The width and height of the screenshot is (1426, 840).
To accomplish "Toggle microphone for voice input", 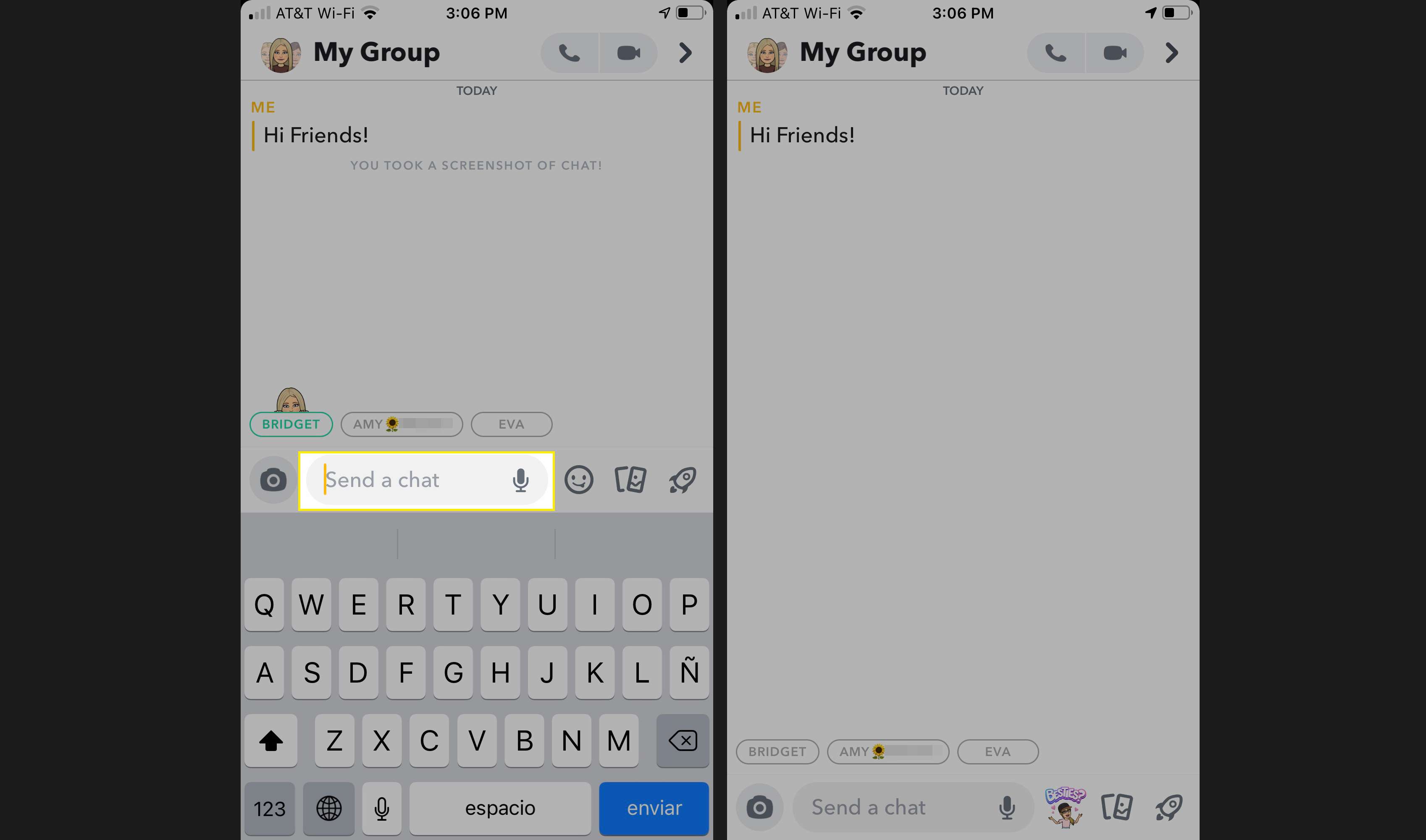I will (523, 480).
